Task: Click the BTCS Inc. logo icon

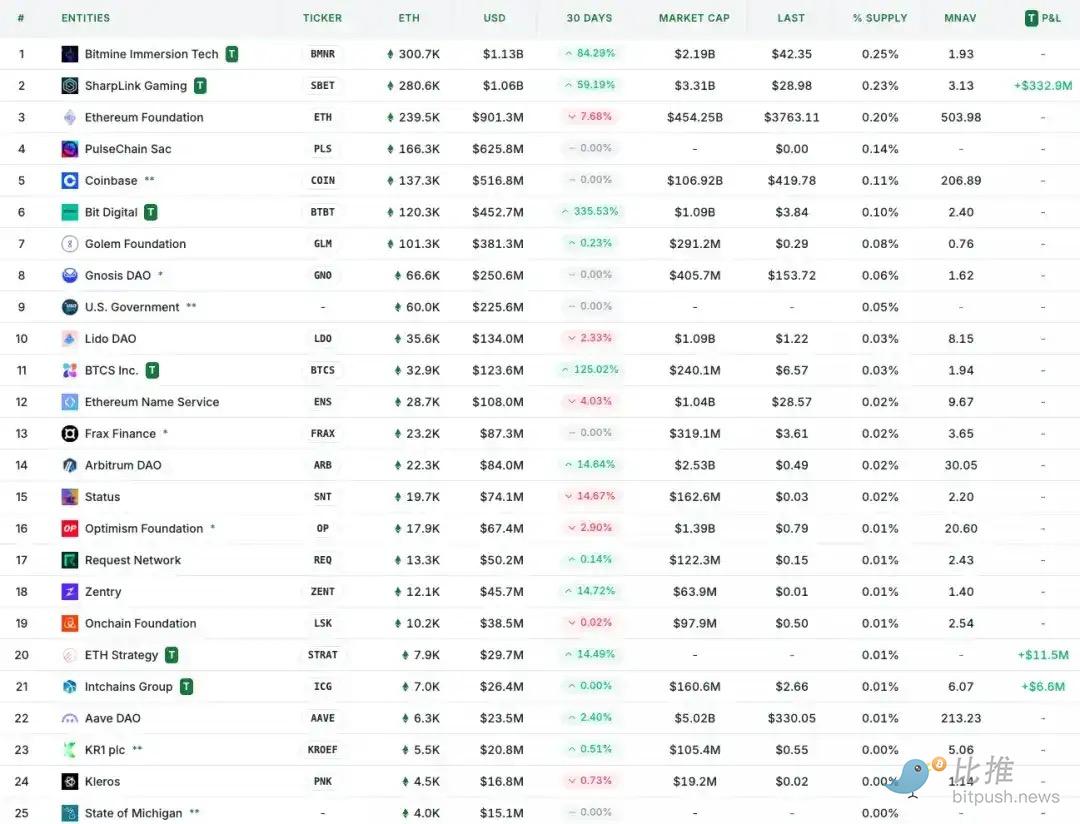Action: click(70, 371)
